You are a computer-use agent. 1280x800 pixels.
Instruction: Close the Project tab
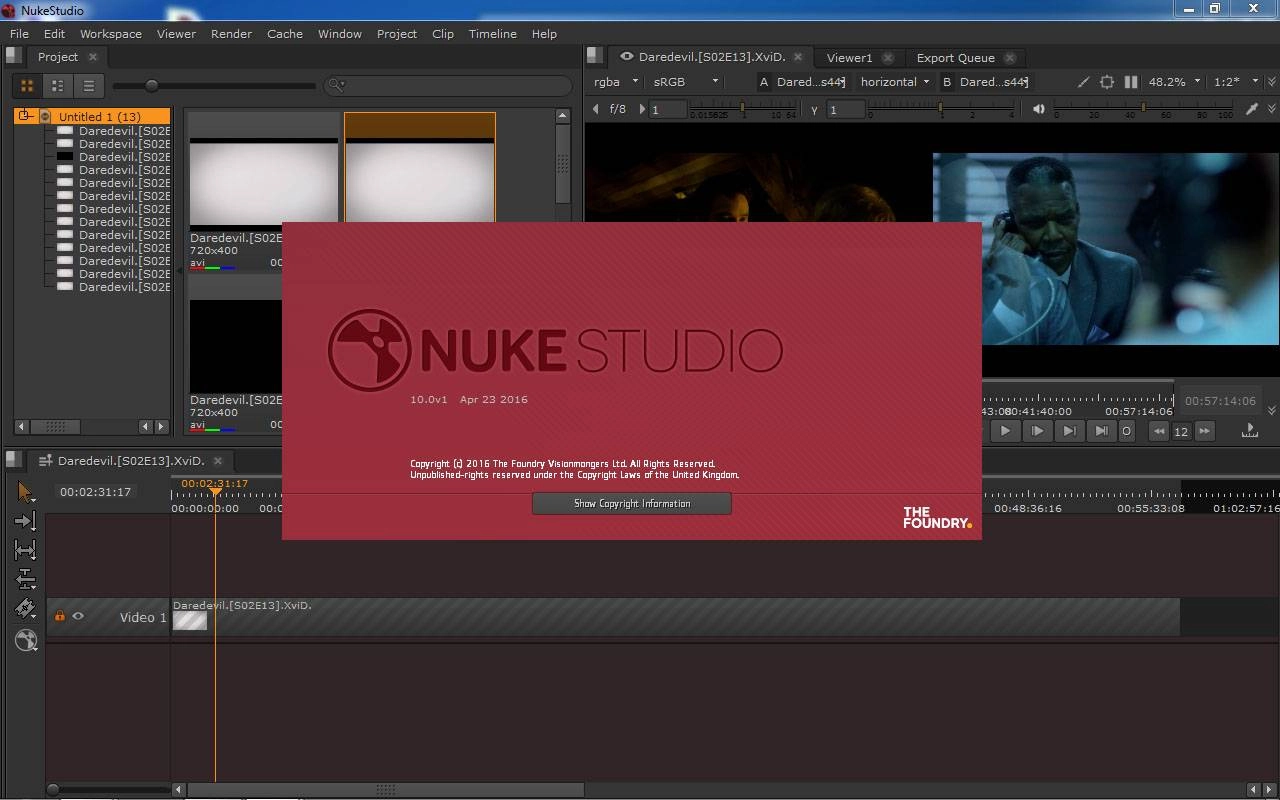click(93, 57)
